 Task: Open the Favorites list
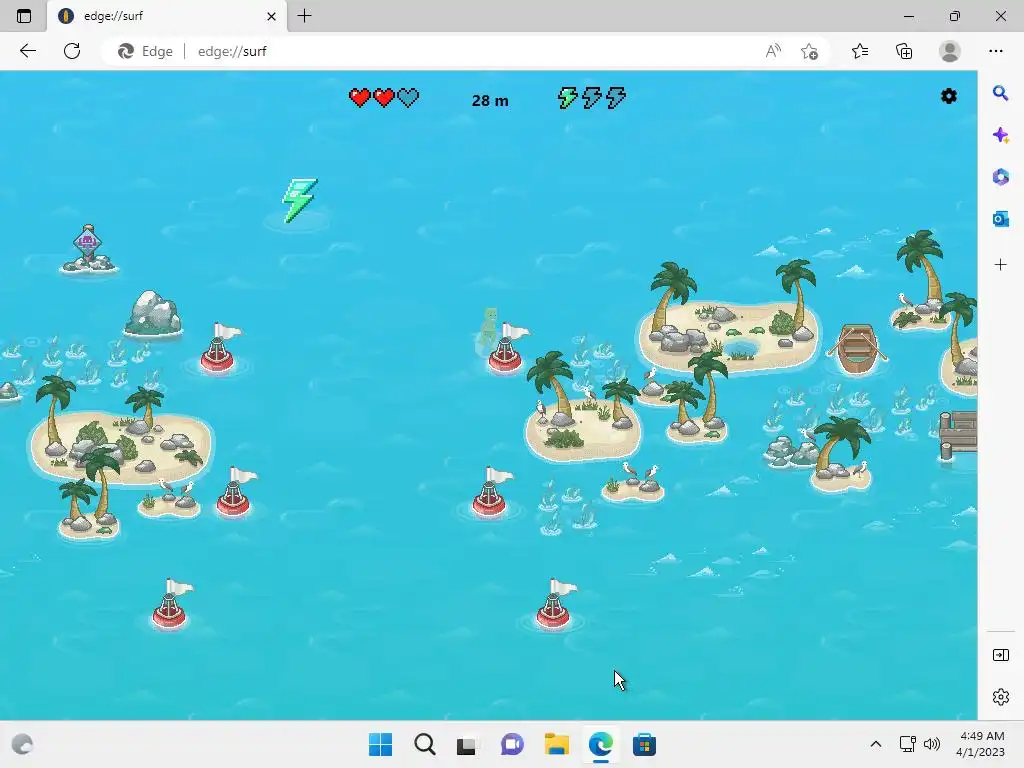(859, 51)
